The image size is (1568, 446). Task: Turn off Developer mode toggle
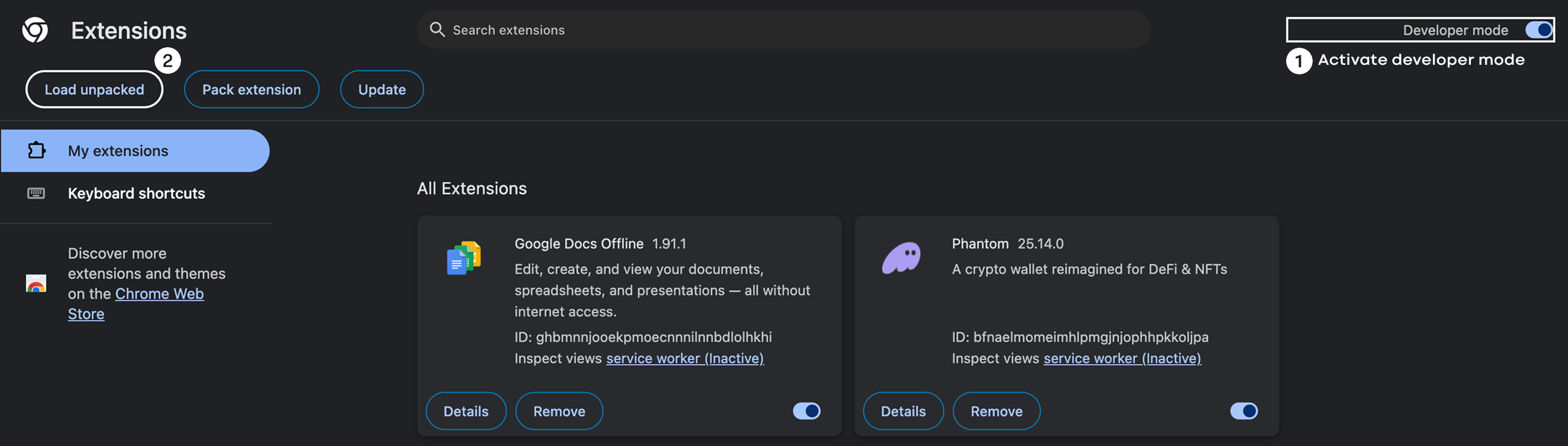pos(1539,30)
